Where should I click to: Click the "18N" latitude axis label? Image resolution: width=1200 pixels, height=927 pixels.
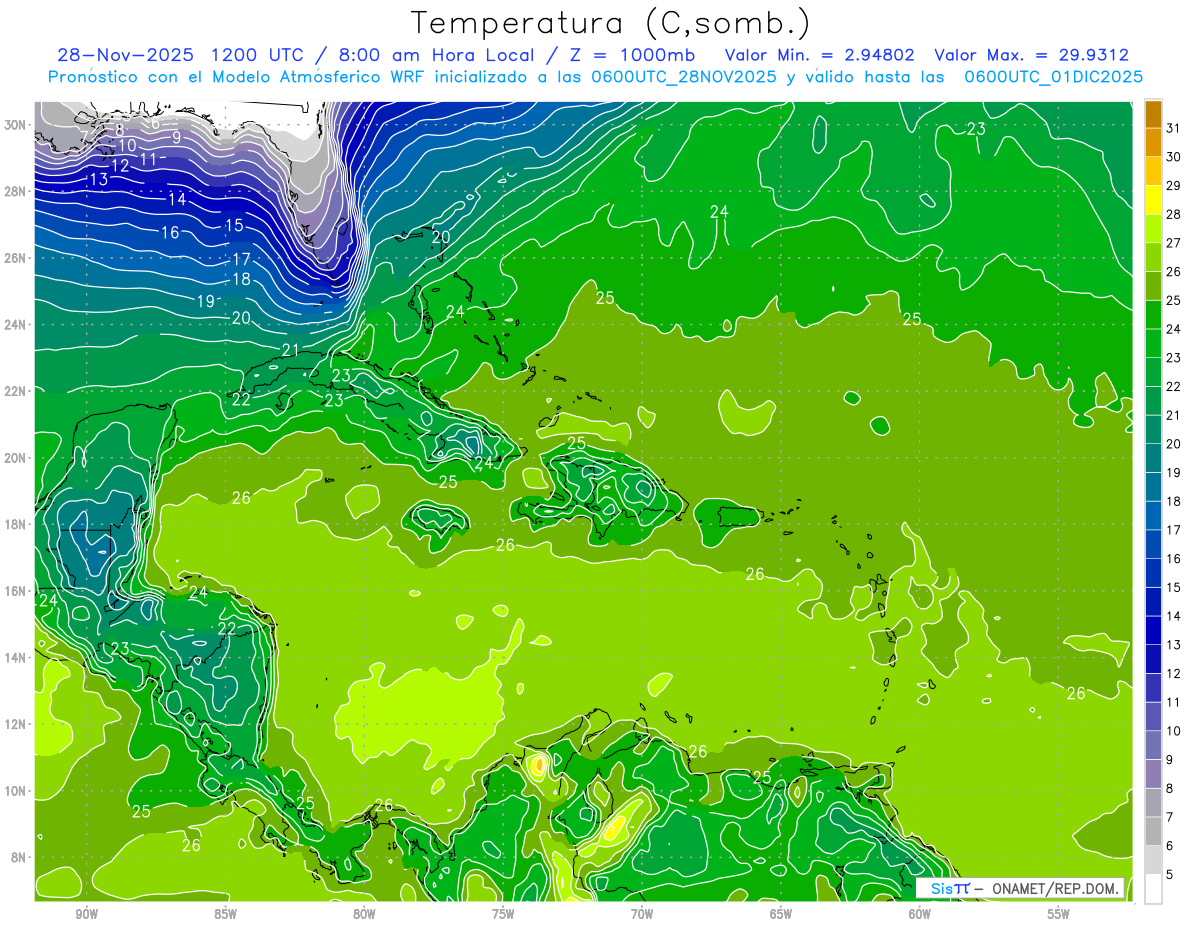(x=16, y=524)
